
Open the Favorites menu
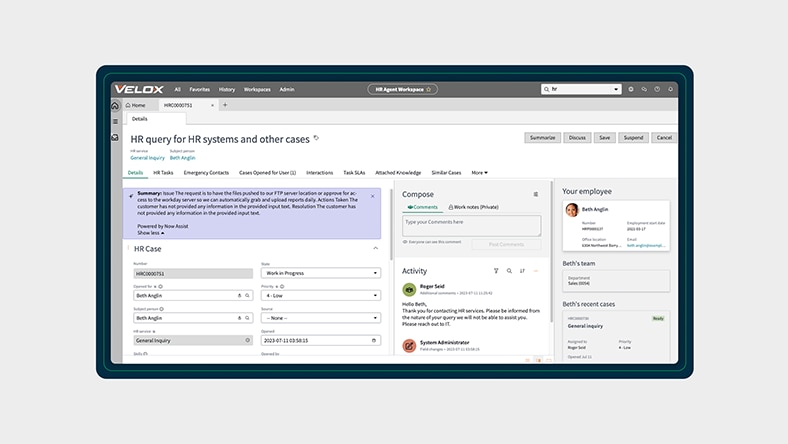[x=200, y=90]
